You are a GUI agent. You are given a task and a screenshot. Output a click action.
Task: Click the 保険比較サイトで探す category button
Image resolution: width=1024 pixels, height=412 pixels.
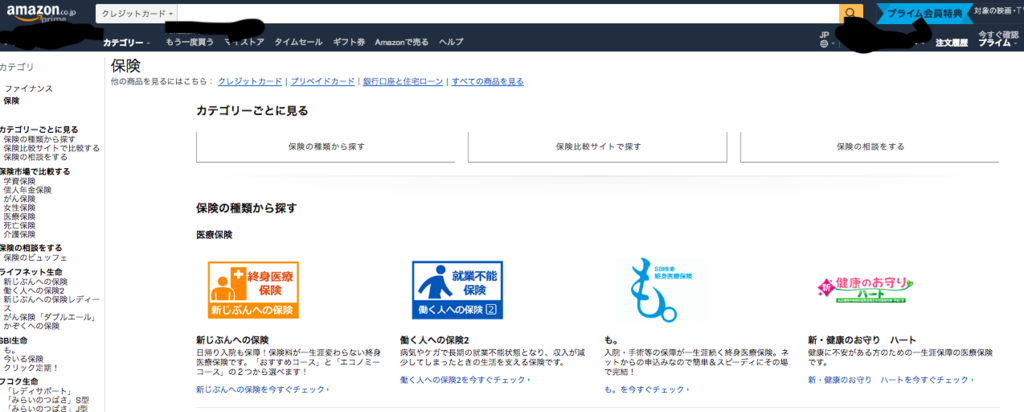(598, 147)
